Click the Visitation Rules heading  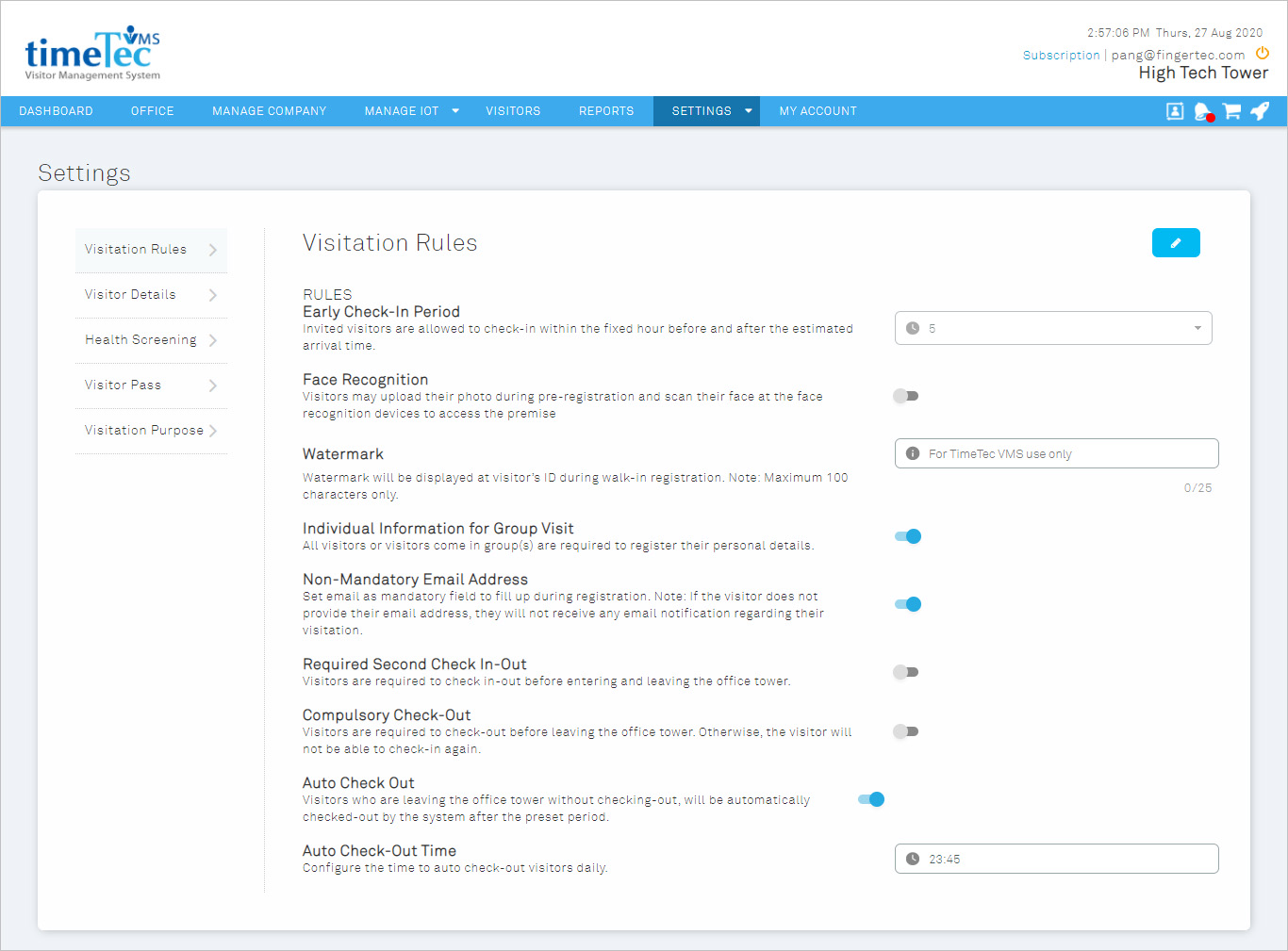pyautogui.click(x=389, y=243)
